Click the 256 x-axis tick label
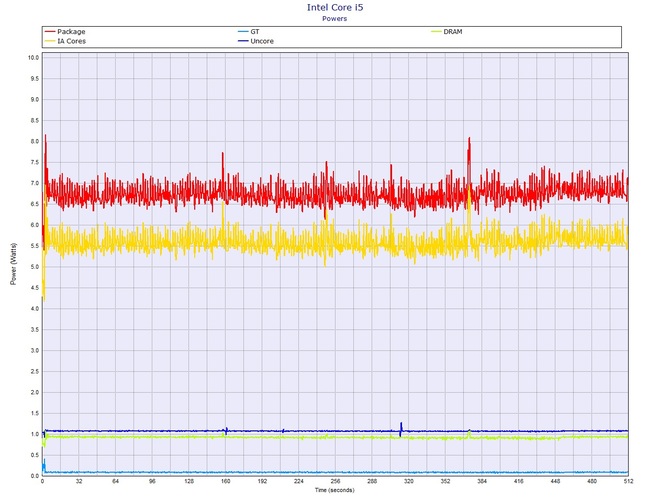The image size is (670, 502). [x=335, y=481]
